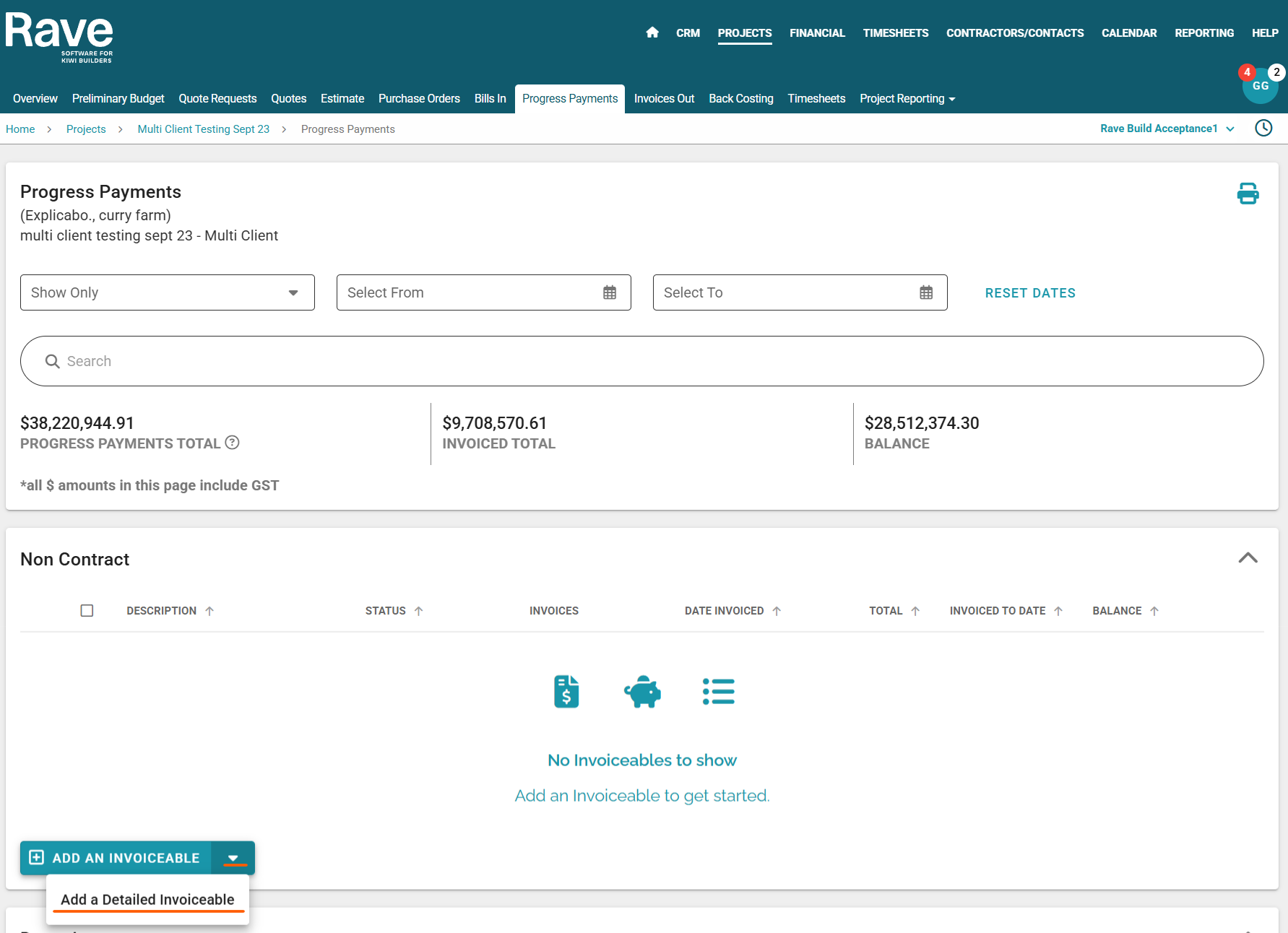This screenshot has height=933, width=1288.
Task: Tick the select-all checkbox in Non Contract table
Action: click(87, 611)
